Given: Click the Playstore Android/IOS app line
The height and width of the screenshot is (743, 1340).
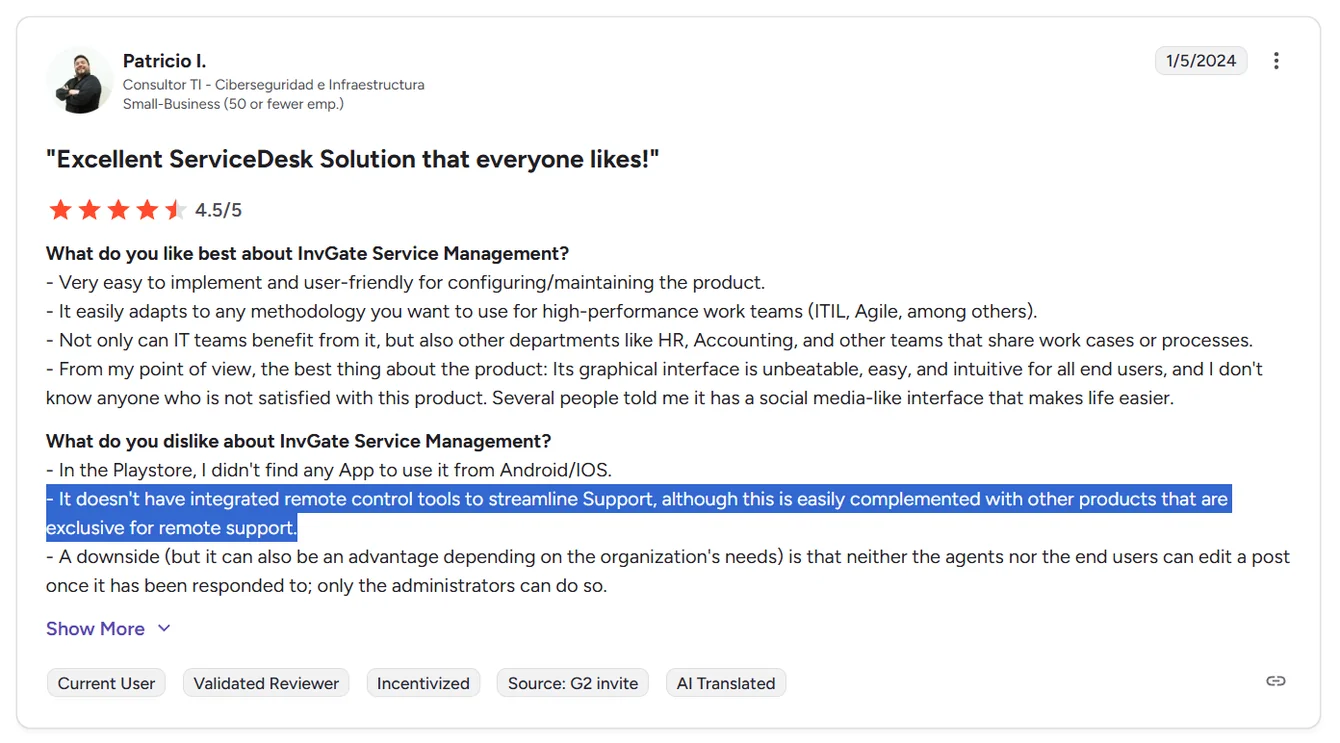Looking at the screenshot, I should tap(328, 470).
